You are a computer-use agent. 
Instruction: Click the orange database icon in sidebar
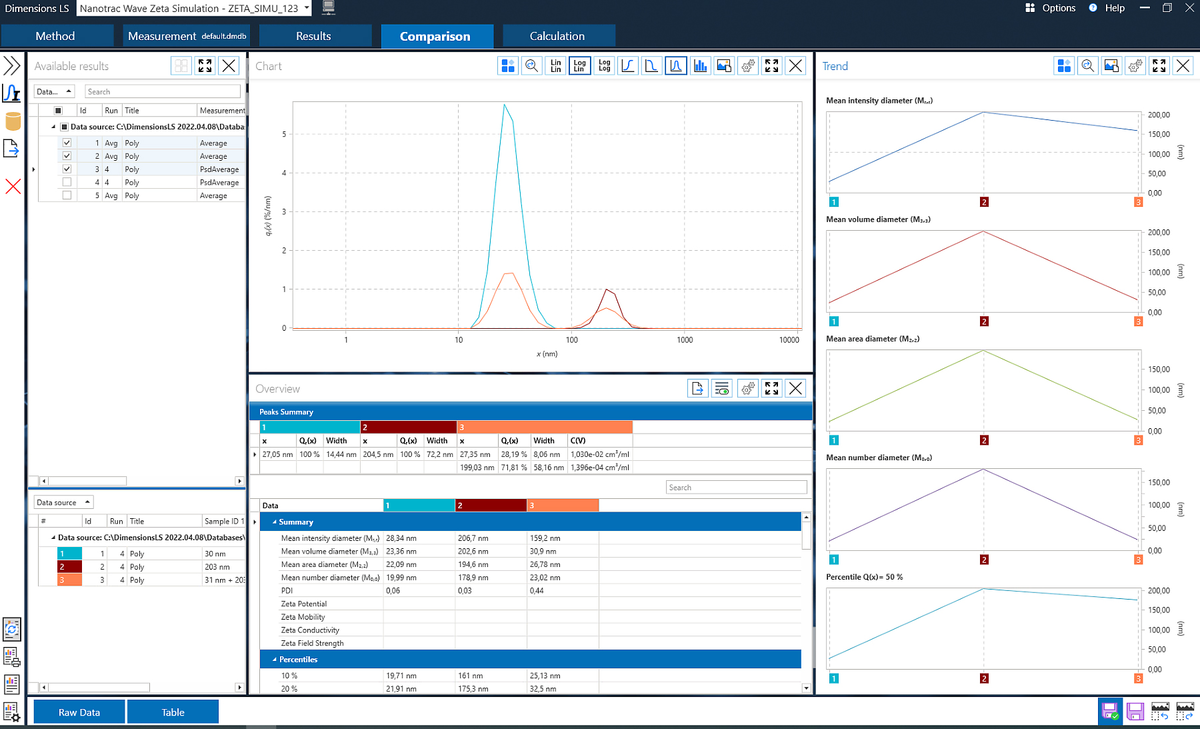coord(13,122)
